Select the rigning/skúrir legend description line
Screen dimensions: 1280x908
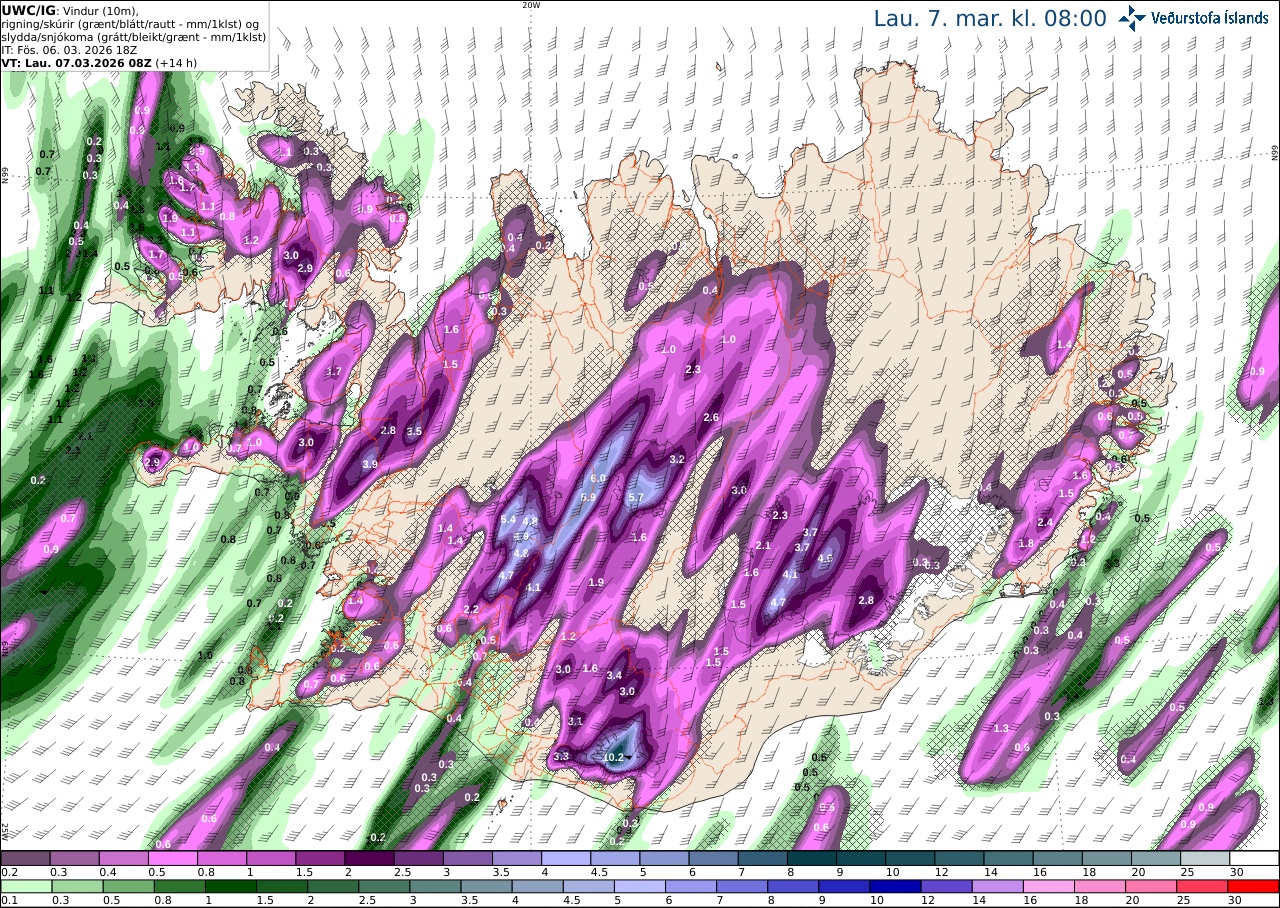[x=129, y=23]
